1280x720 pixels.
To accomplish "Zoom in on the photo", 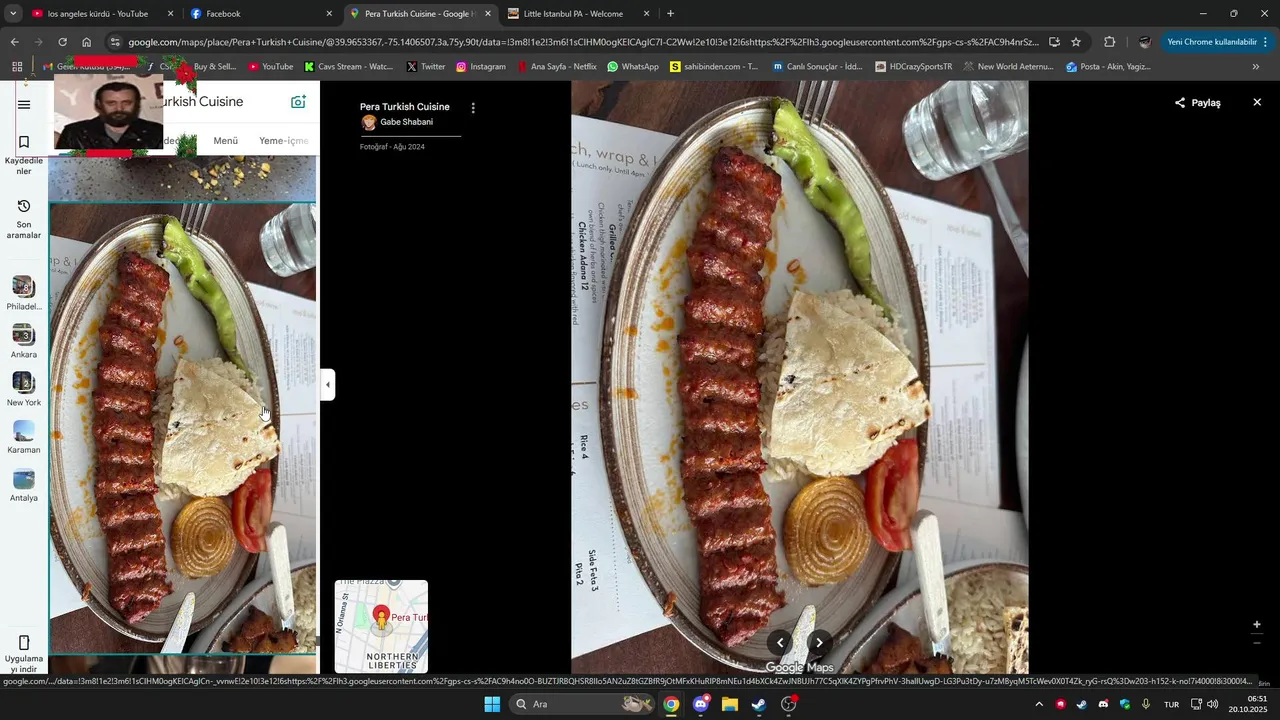I will click(x=1257, y=625).
